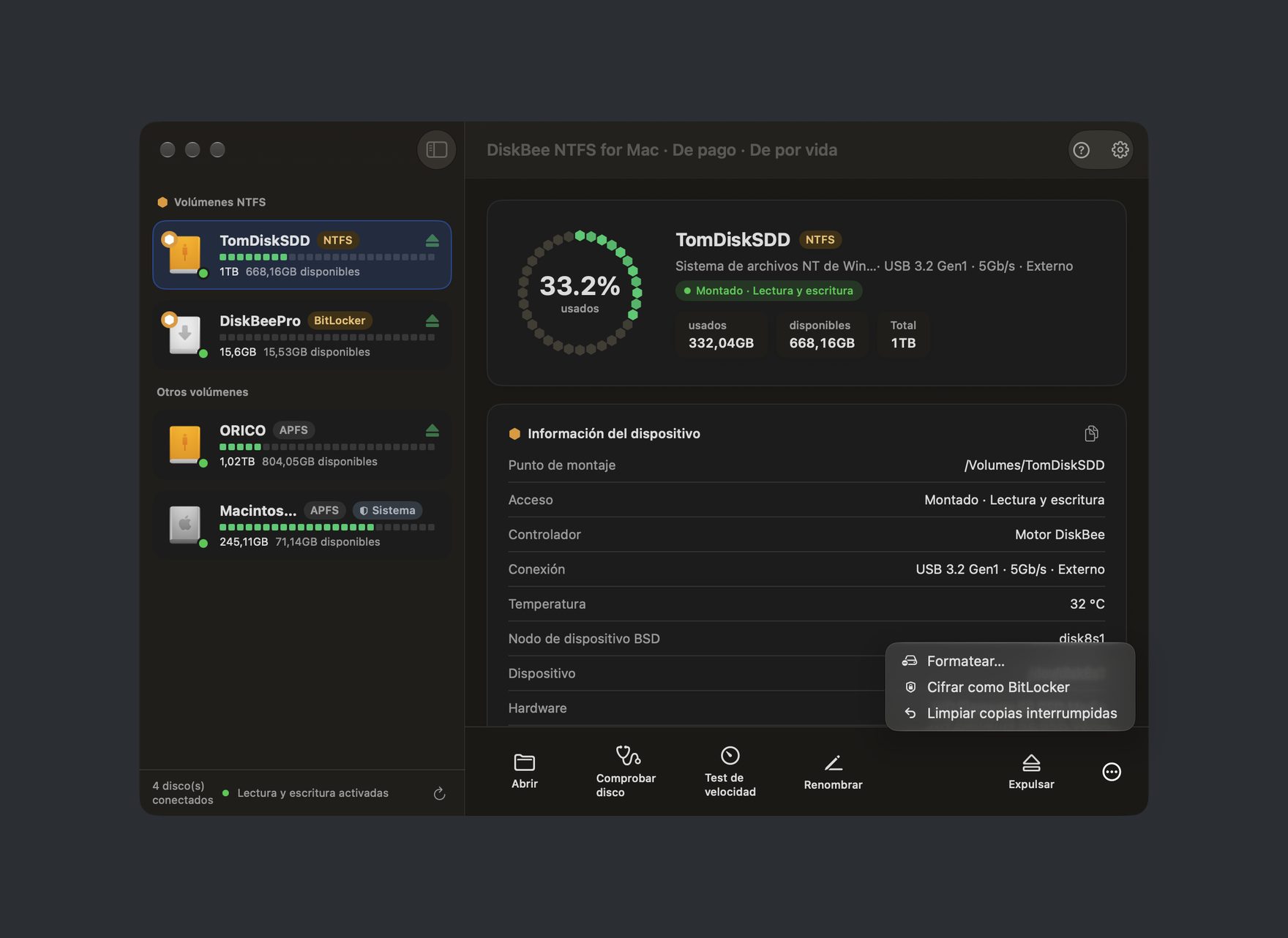Select Cifrar como BitLocker menu item
This screenshot has height=938, width=1288.
(x=1010, y=687)
